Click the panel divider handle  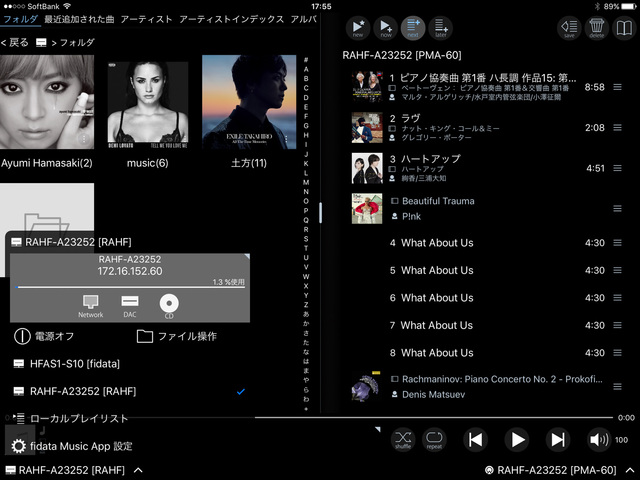[x=320, y=213]
